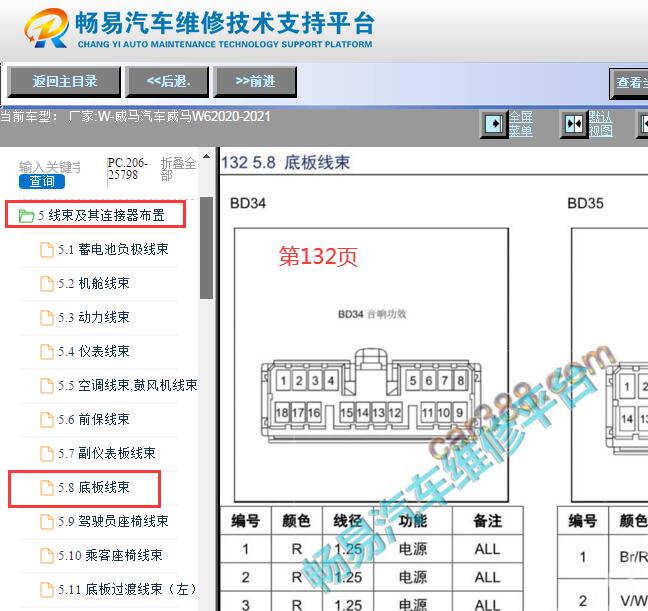Click the page icon next to 5.10

pos(47,556)
